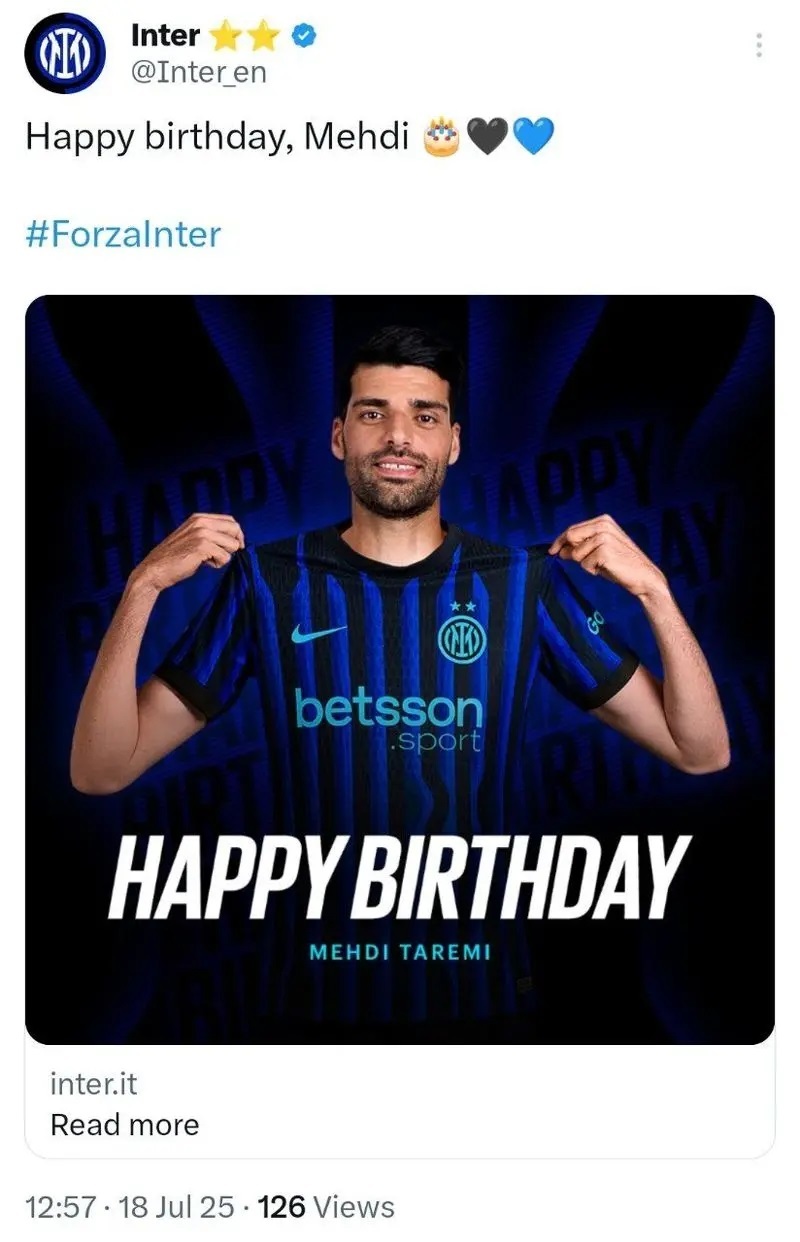Screen dimensions: 800x1242
Task: Open the #ForzaInter hashtag
Action: point(122,234)
